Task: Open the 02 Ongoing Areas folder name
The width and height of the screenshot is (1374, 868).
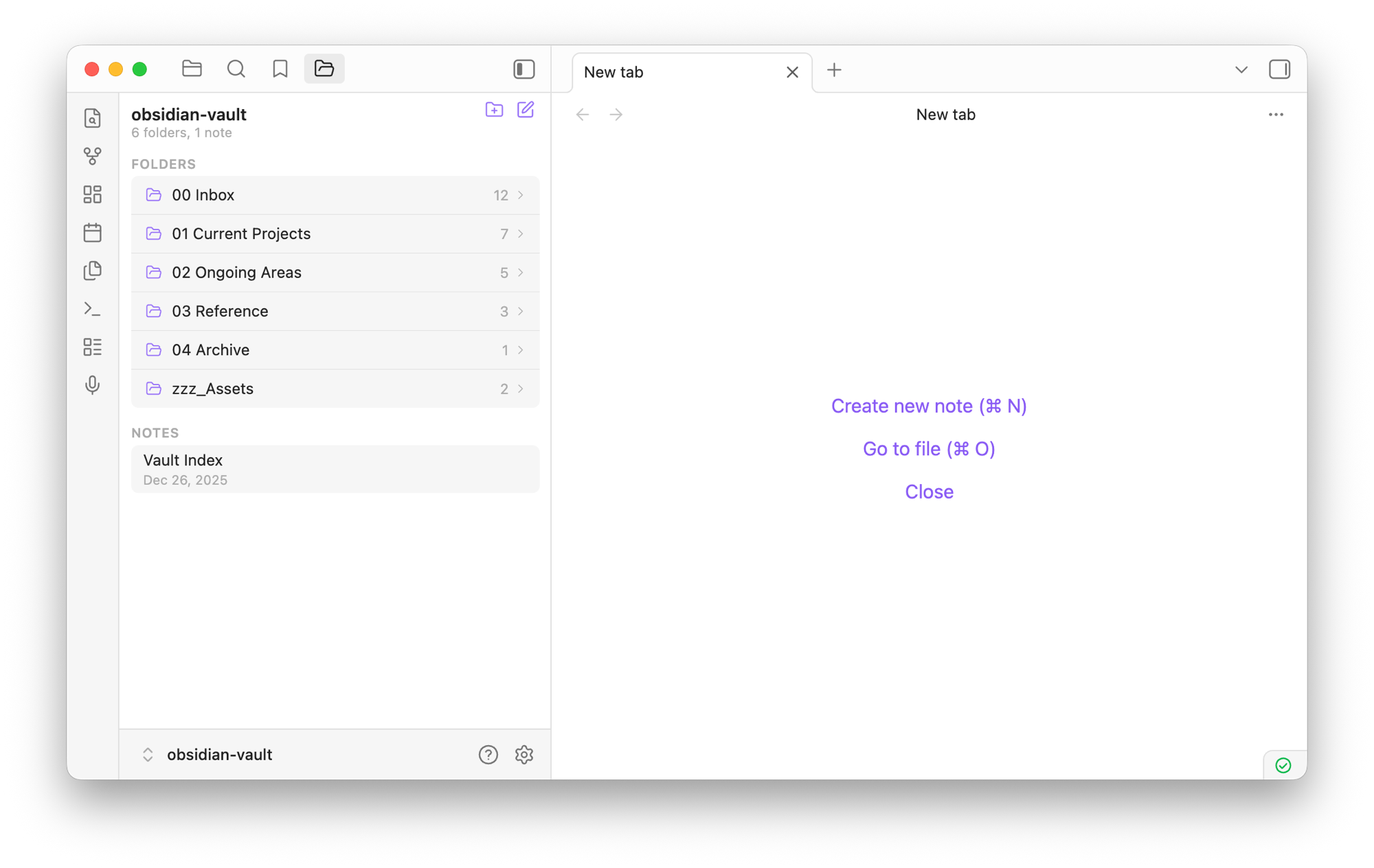Action: coord(236,273)
